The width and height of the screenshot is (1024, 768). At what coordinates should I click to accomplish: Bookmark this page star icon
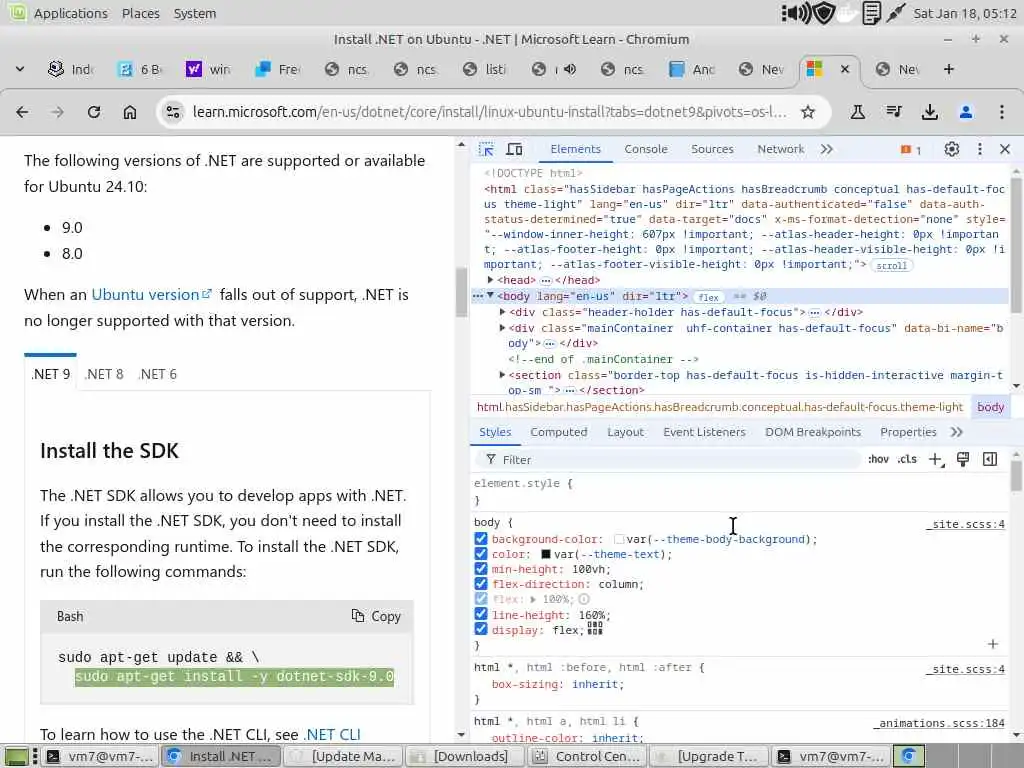point(808,112)
